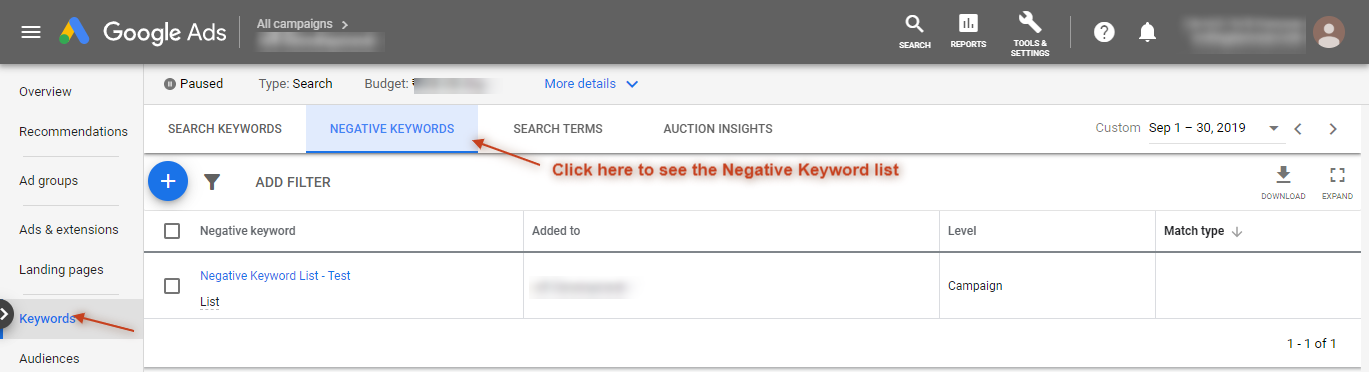This screenshot has width=1369, height=372.
Task: Go to the previous date range arrow
Action: [1298, 129]
